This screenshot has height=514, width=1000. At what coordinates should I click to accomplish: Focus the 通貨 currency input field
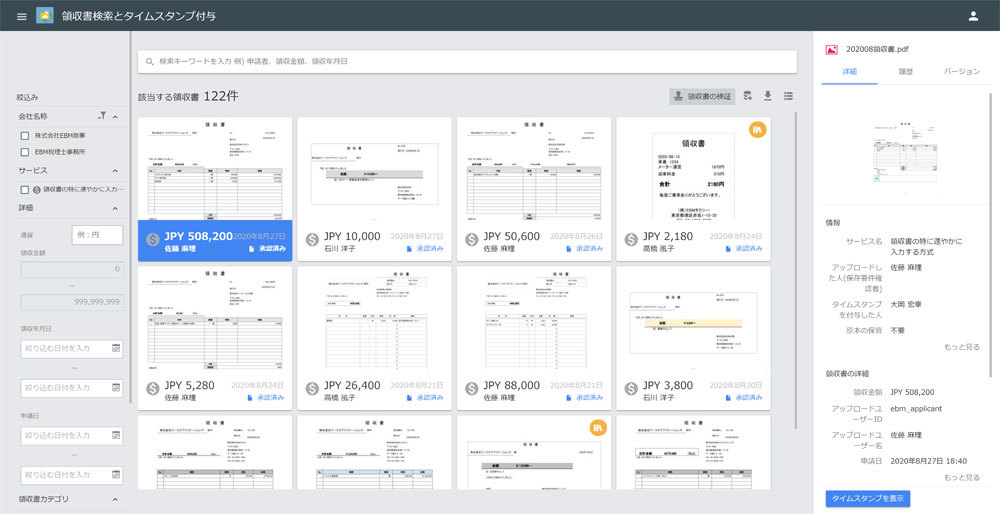[x=97, y=235]
